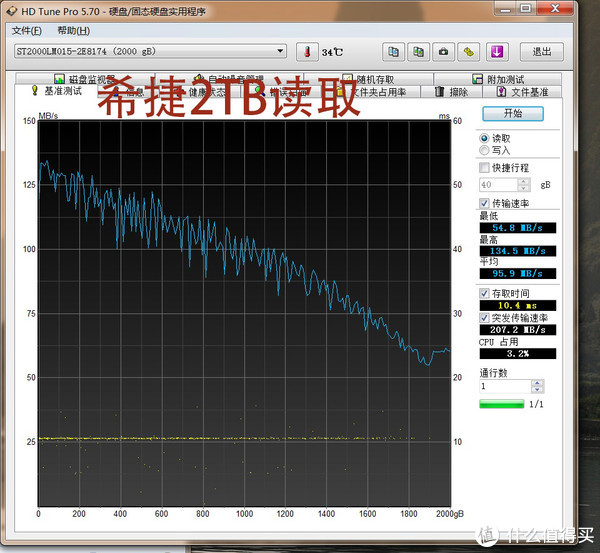The image size is (600, 553).
Task: Click the HD Tune Pro title bar icon
Action: (x=12, y=11)
